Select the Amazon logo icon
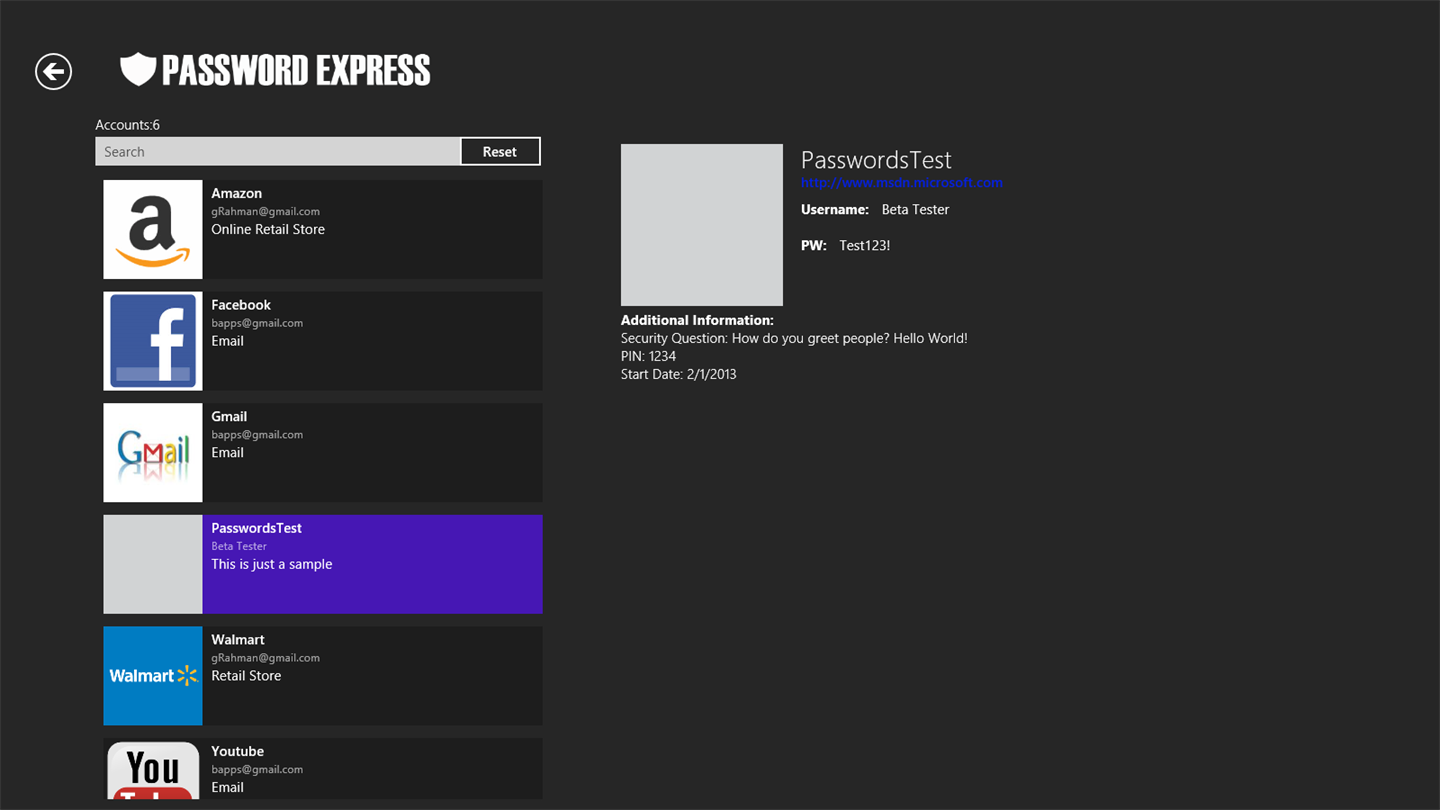Image resolution: width=1440 pixels, height=810 pixels. click(153, 229)
